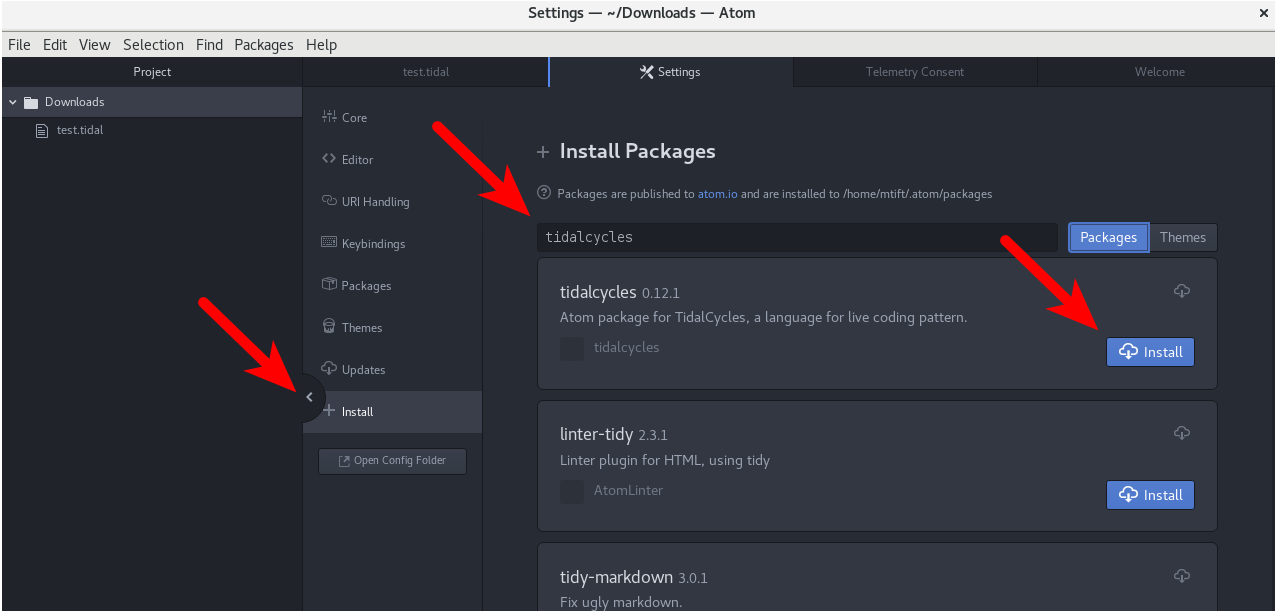1275x611 pixels.
Task: Collapse the Downloads folder chevron
Action: pos(13,102)
